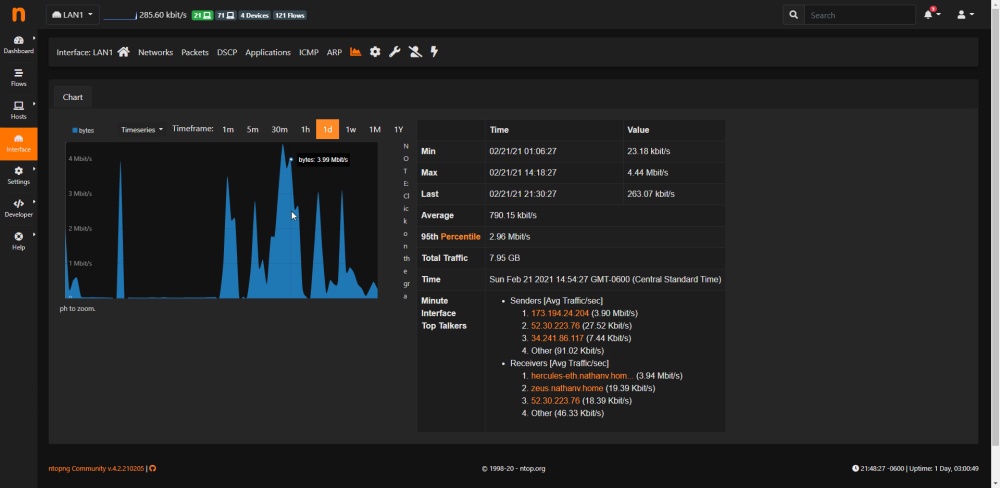The image size is (1000, 488).
Task: Click the 71 remote hosts badge
Action: pos(226,15)
